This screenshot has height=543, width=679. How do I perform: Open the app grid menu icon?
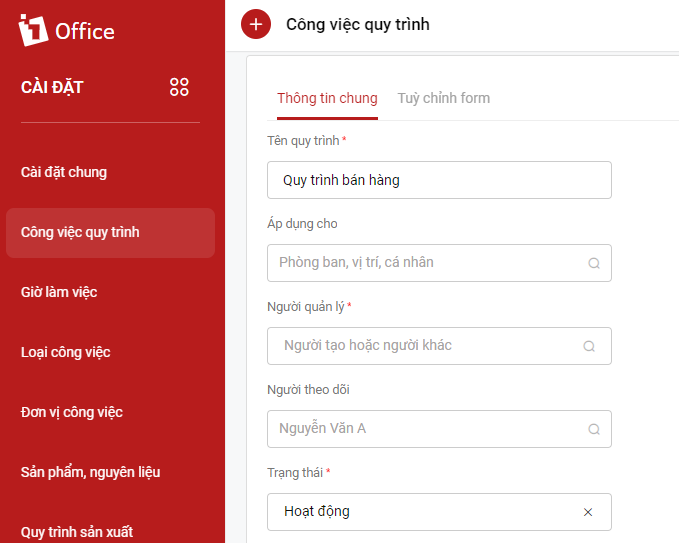(x=179, y=87)
